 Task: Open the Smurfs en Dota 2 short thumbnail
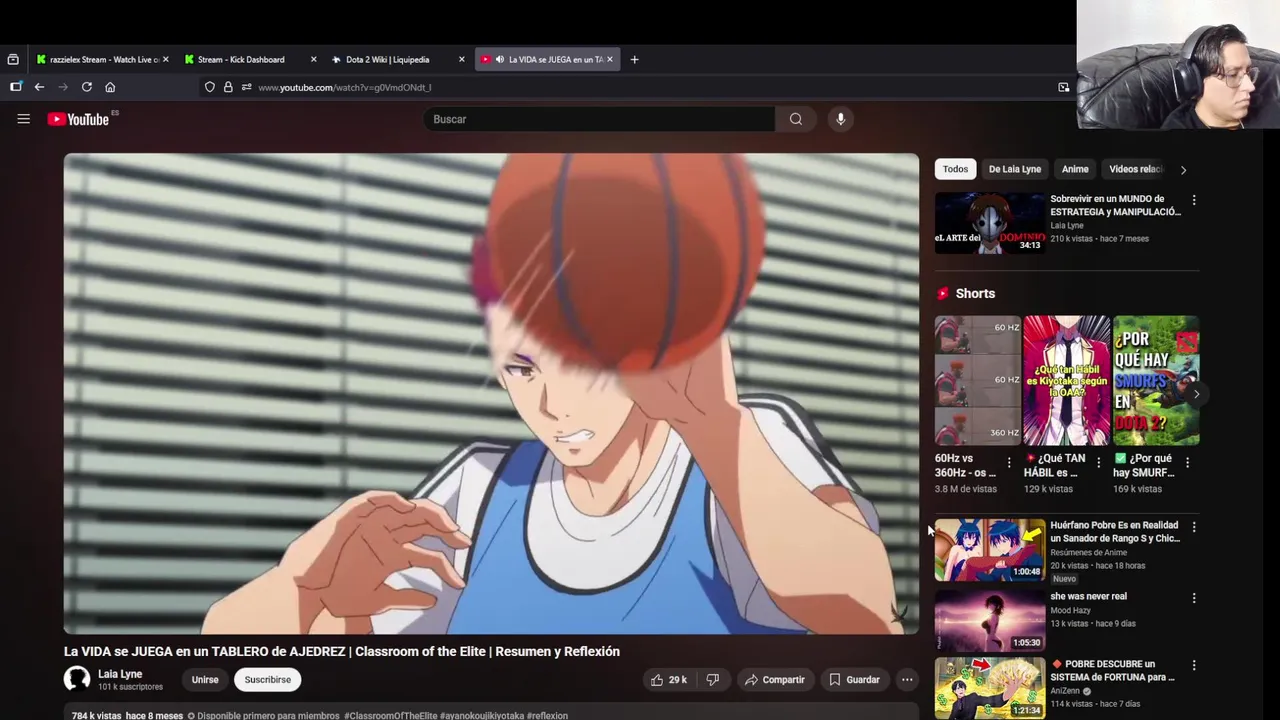1156,380
